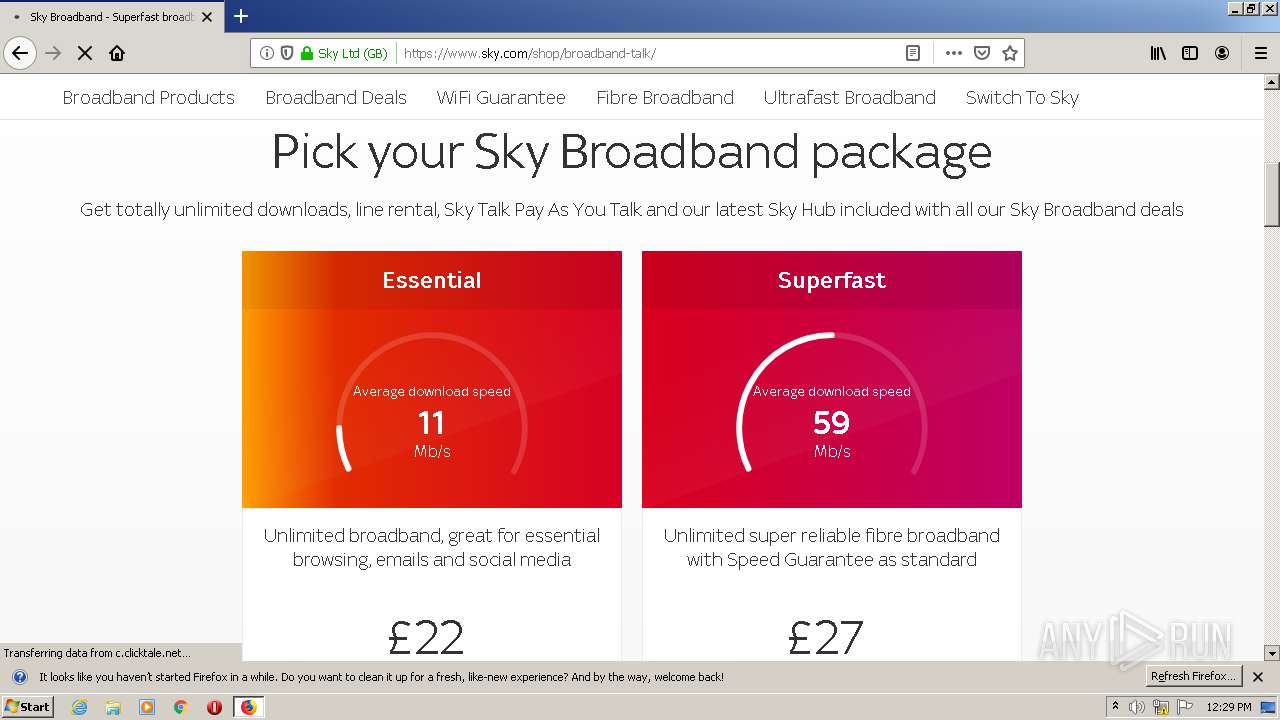This screenshot has height=720, width=1280.
Task: Click the Firefox back arrow button
Action: click(20, 53)
